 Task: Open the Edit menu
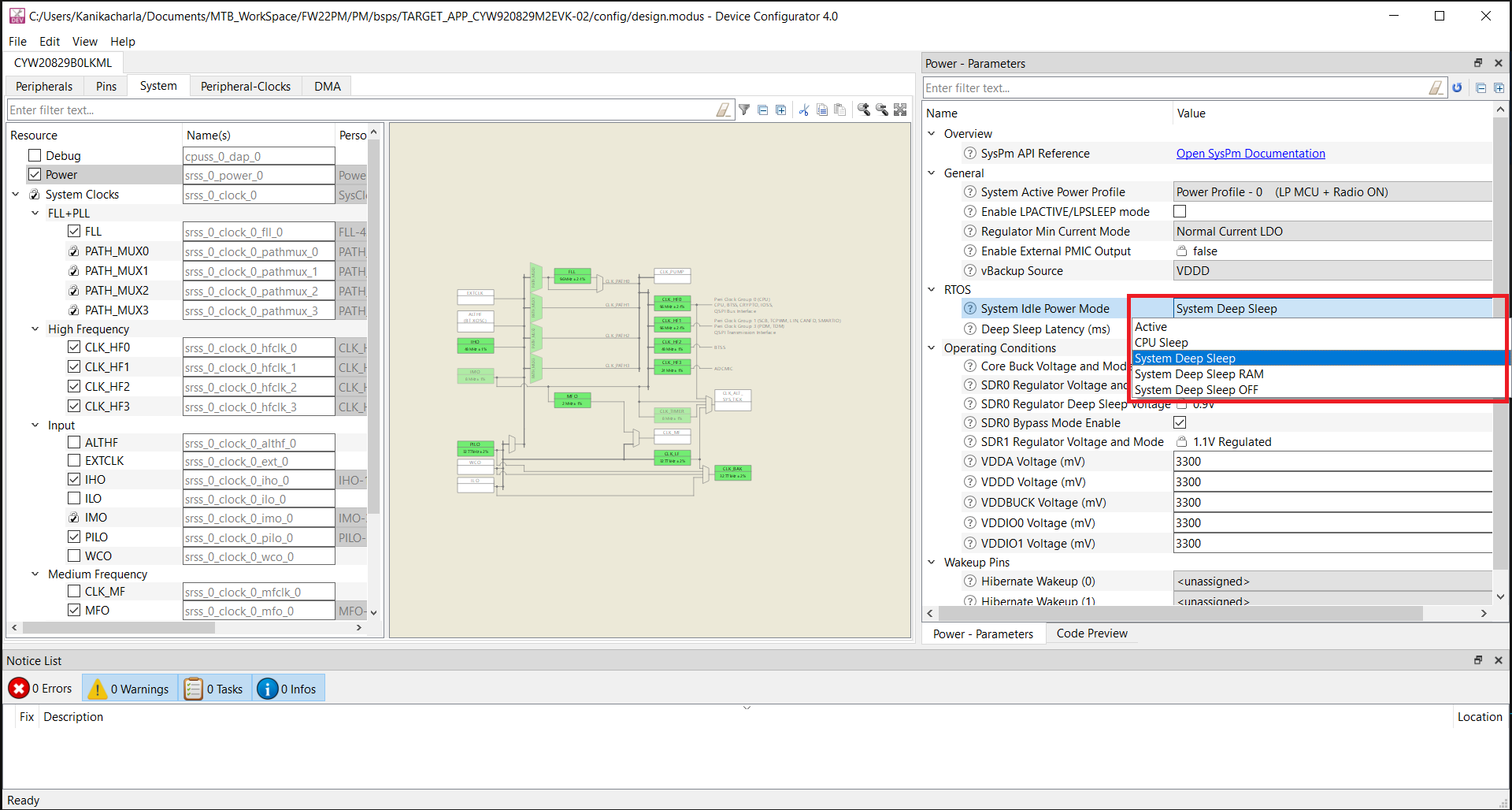tap(50, 41)
